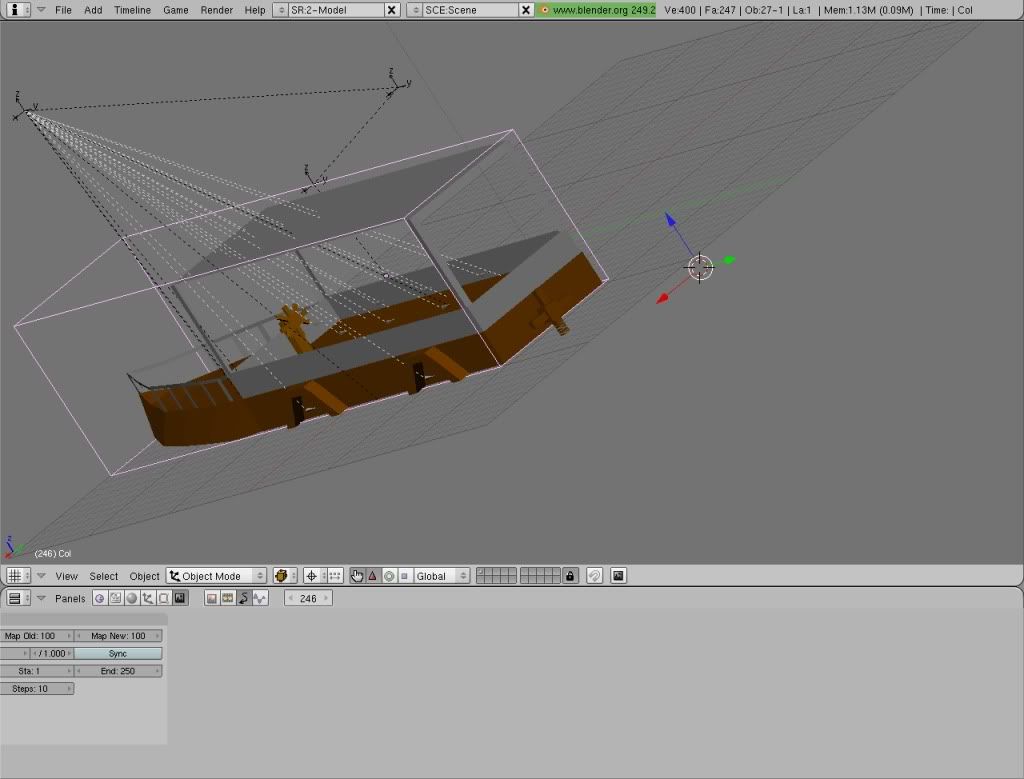Open the Select menu in 3D header

104,576
